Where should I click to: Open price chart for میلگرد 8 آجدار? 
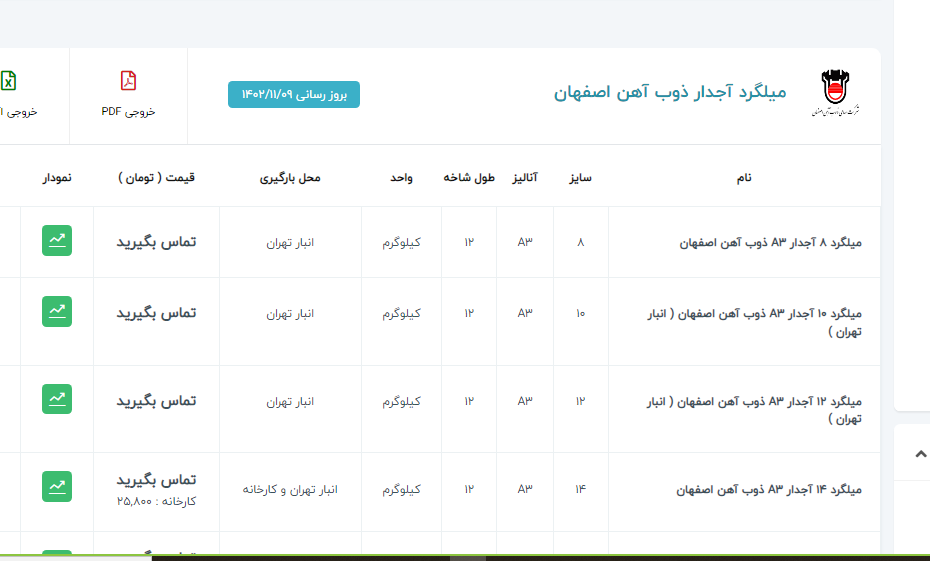point(57,241)
